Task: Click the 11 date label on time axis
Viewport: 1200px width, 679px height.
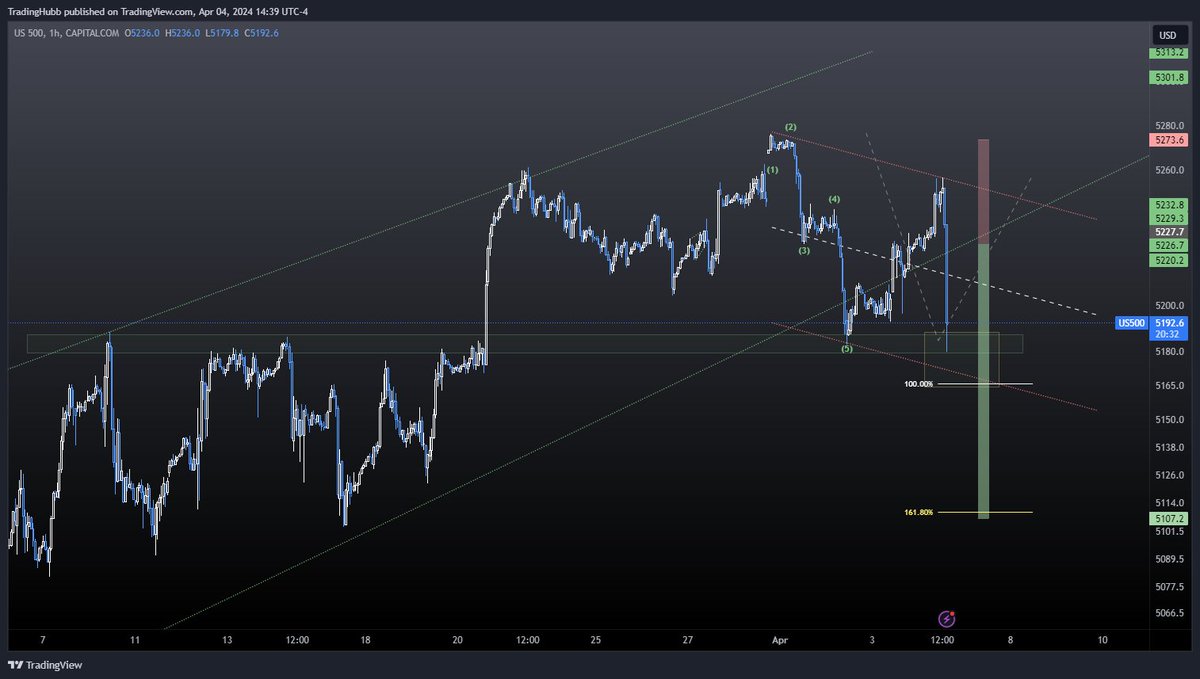Action: click(135, 640)
